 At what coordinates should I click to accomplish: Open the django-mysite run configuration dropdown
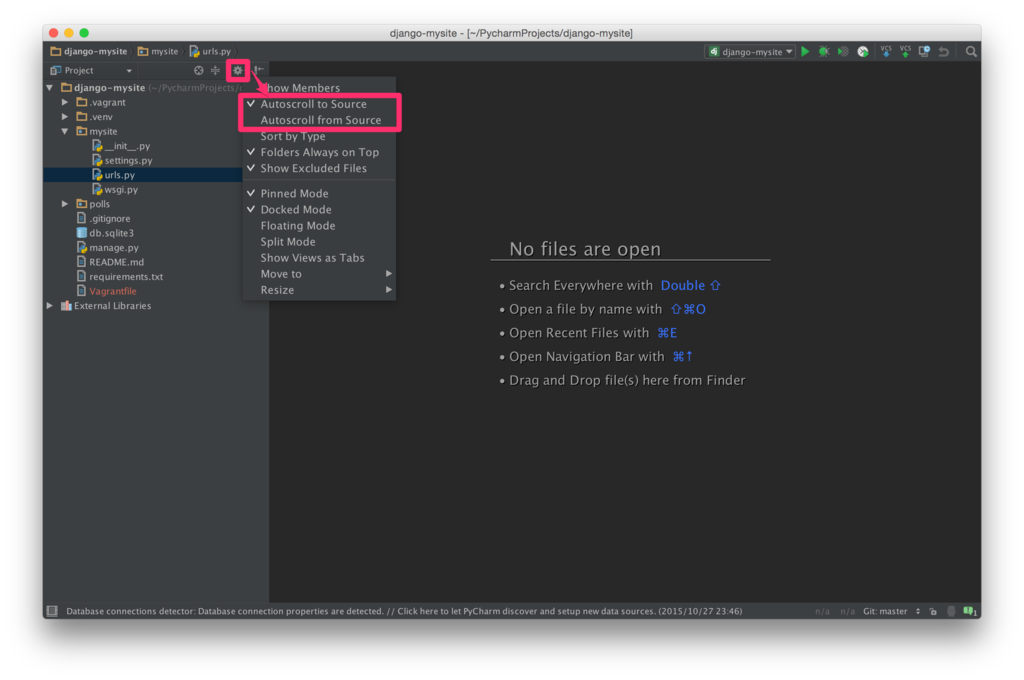(x=751, y=51)
